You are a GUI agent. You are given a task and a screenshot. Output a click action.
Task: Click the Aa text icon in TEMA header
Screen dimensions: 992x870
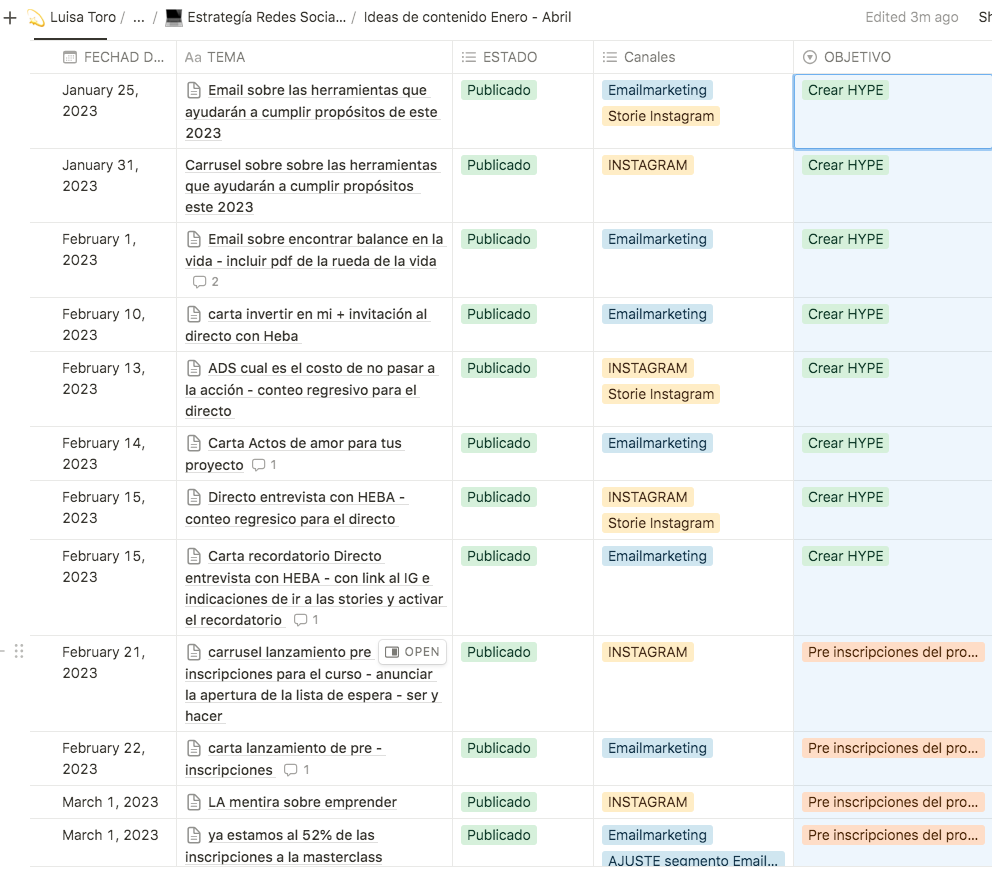[x=193, y=58]
